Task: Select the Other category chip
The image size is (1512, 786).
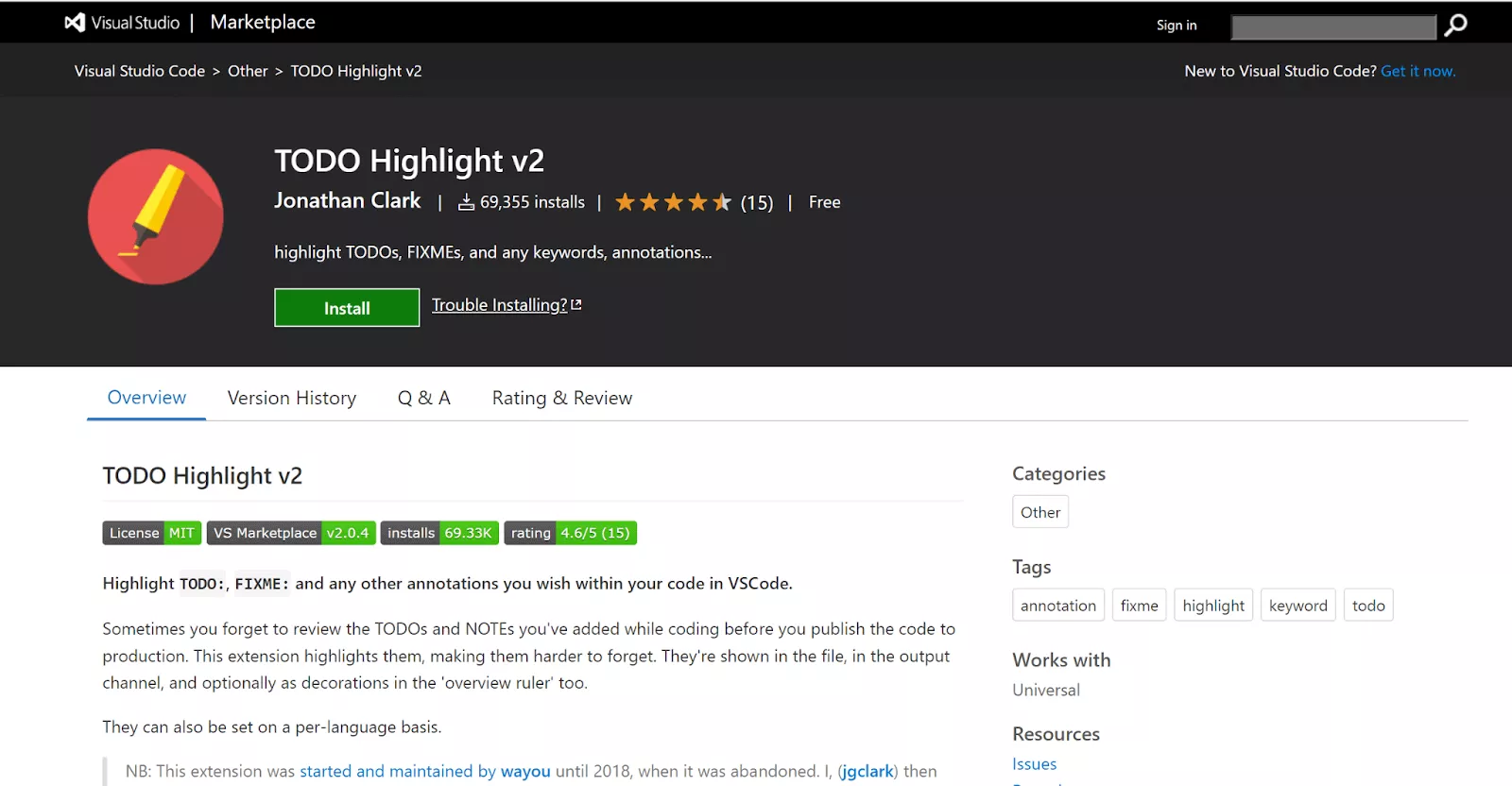Action: coord(1040,512)
